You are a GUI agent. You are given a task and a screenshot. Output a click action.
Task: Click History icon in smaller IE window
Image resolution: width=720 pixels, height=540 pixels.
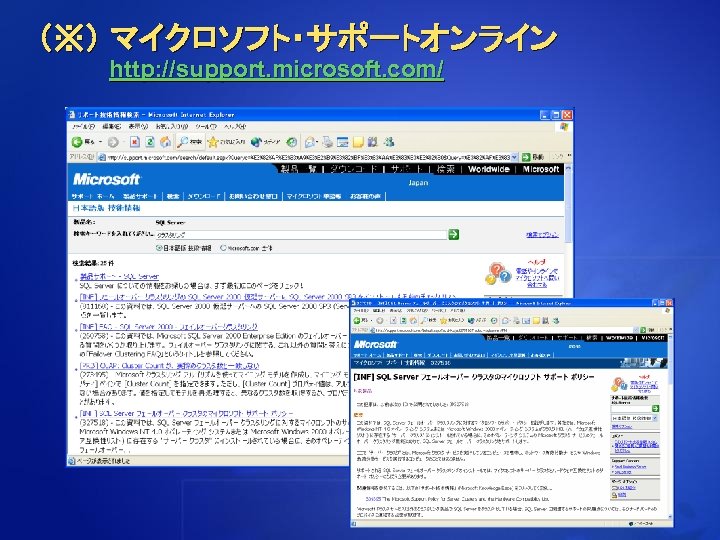coord(494,321)
